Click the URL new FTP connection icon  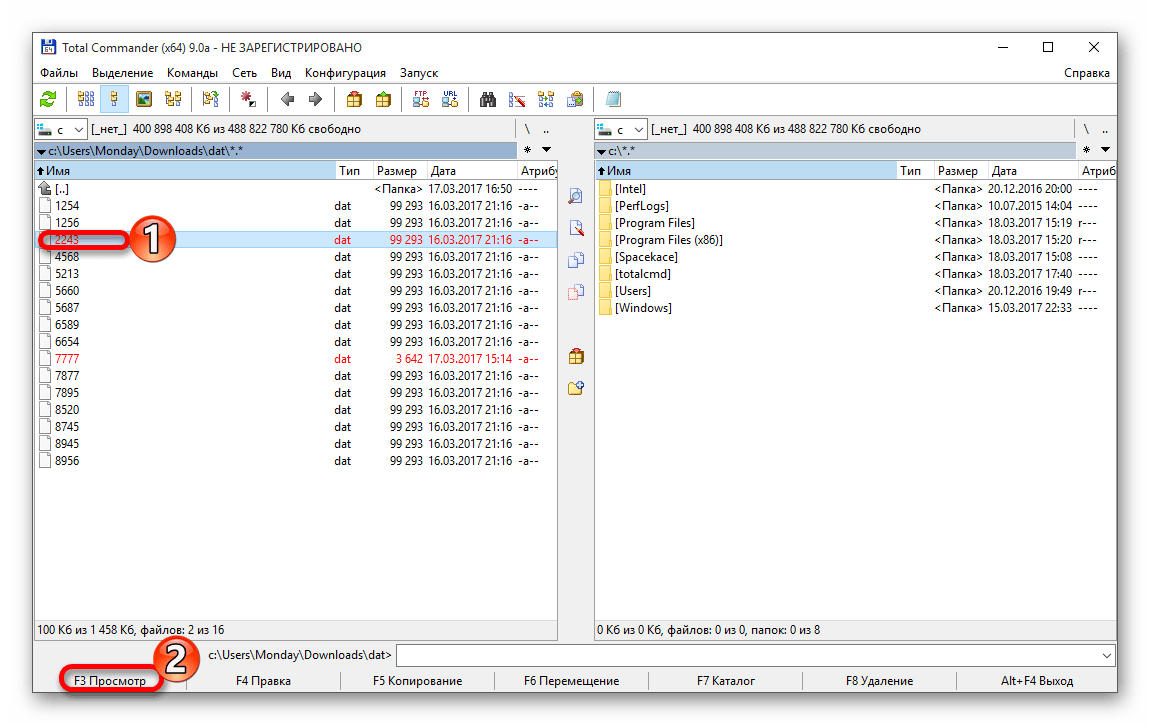pos(451,99)
